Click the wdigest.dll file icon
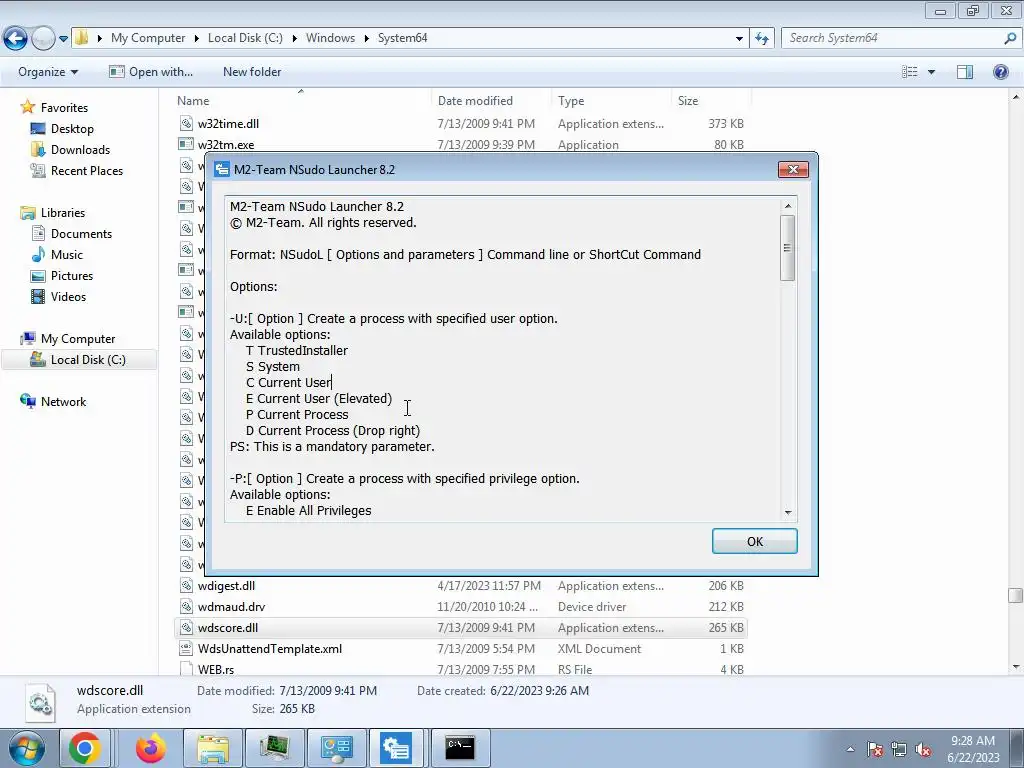1024x768 pixels. click(186, 586)
